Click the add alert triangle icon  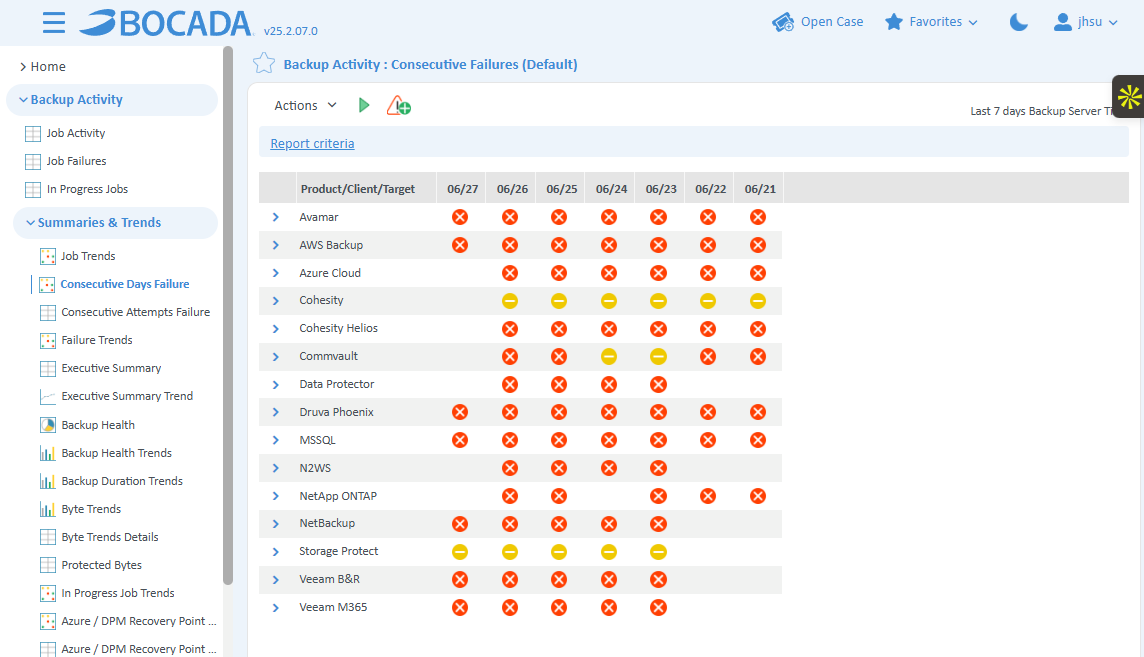click(399, 105)
